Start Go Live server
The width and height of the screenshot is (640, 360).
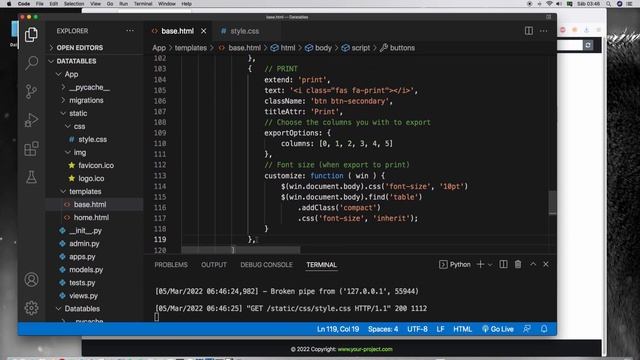pyautogui.click(x=498, y=329)
